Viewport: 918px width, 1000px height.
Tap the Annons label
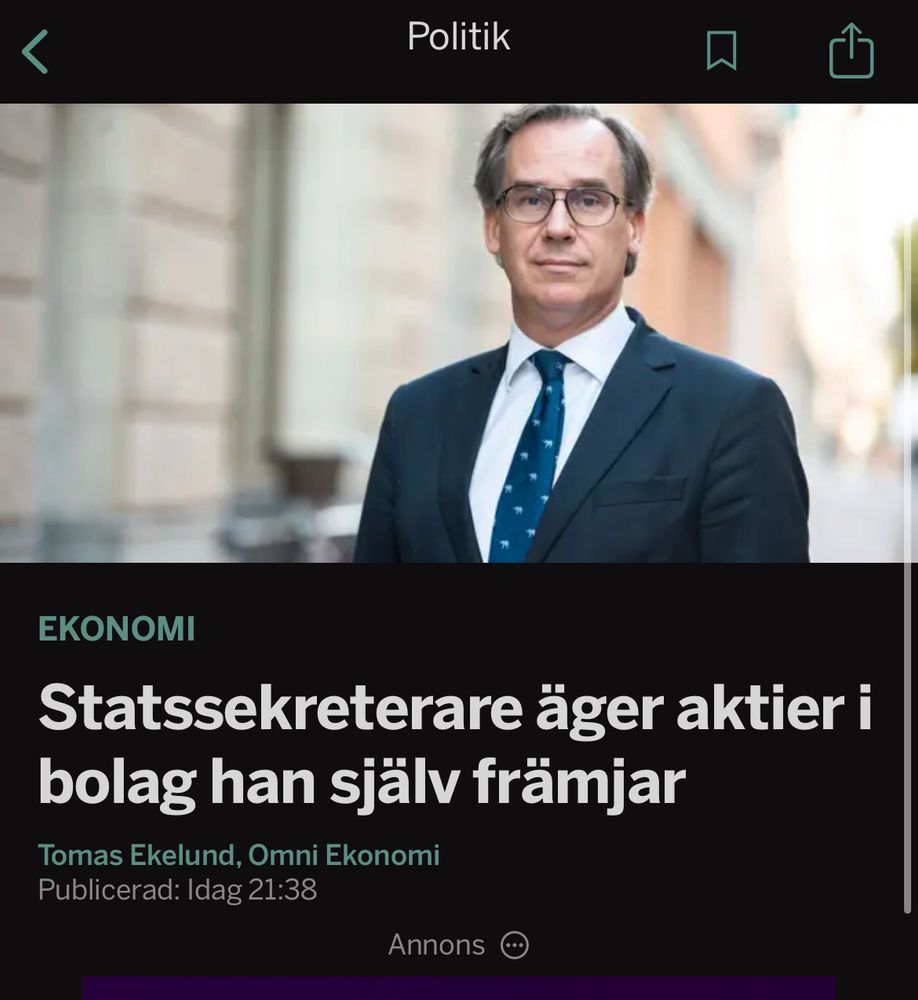(436, 945)
